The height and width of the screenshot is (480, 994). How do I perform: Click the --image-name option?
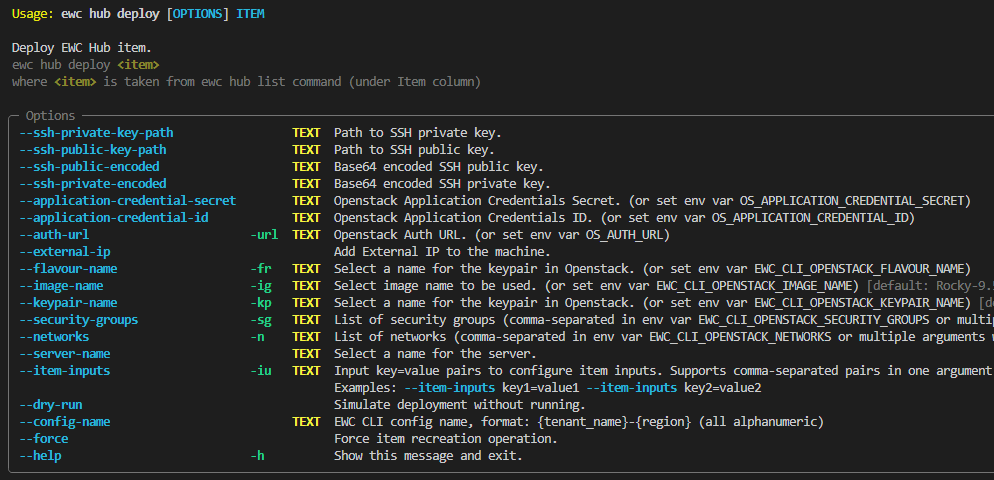point(61,286)
